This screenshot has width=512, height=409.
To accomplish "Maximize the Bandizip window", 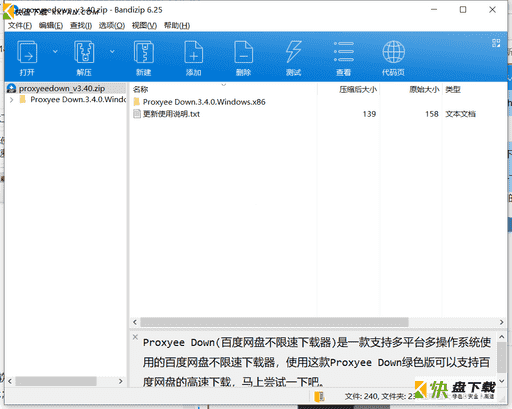I will (x=463, y=10).
